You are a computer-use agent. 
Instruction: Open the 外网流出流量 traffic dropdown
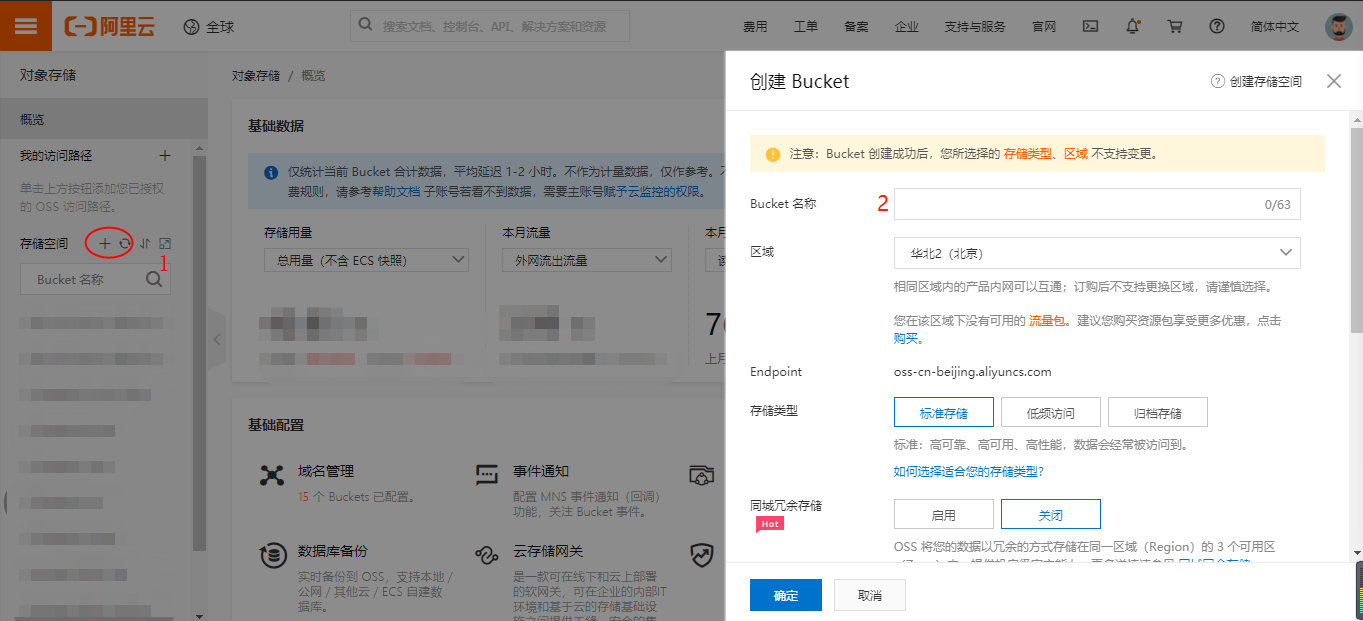(x=586, y=260)
